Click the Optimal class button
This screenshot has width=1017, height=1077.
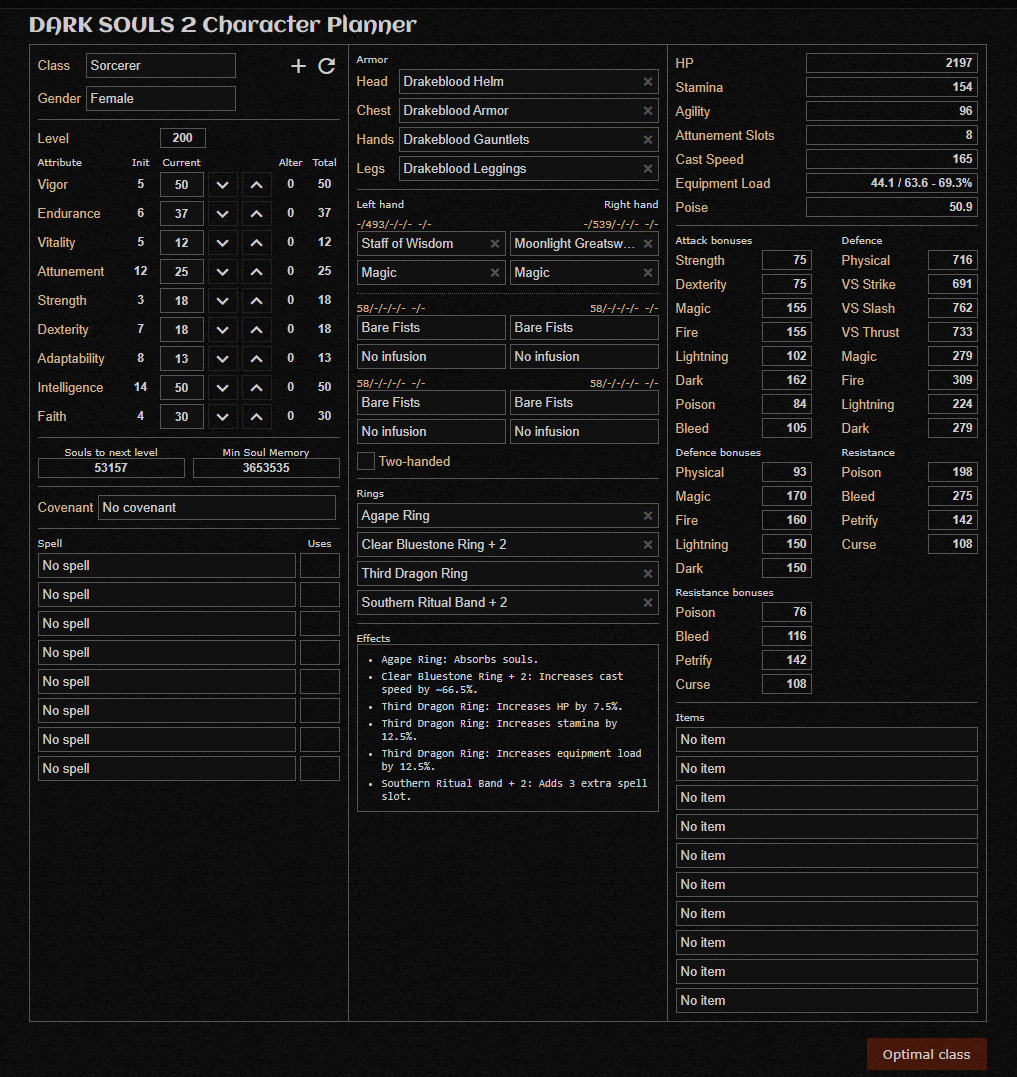point(926,1054)
